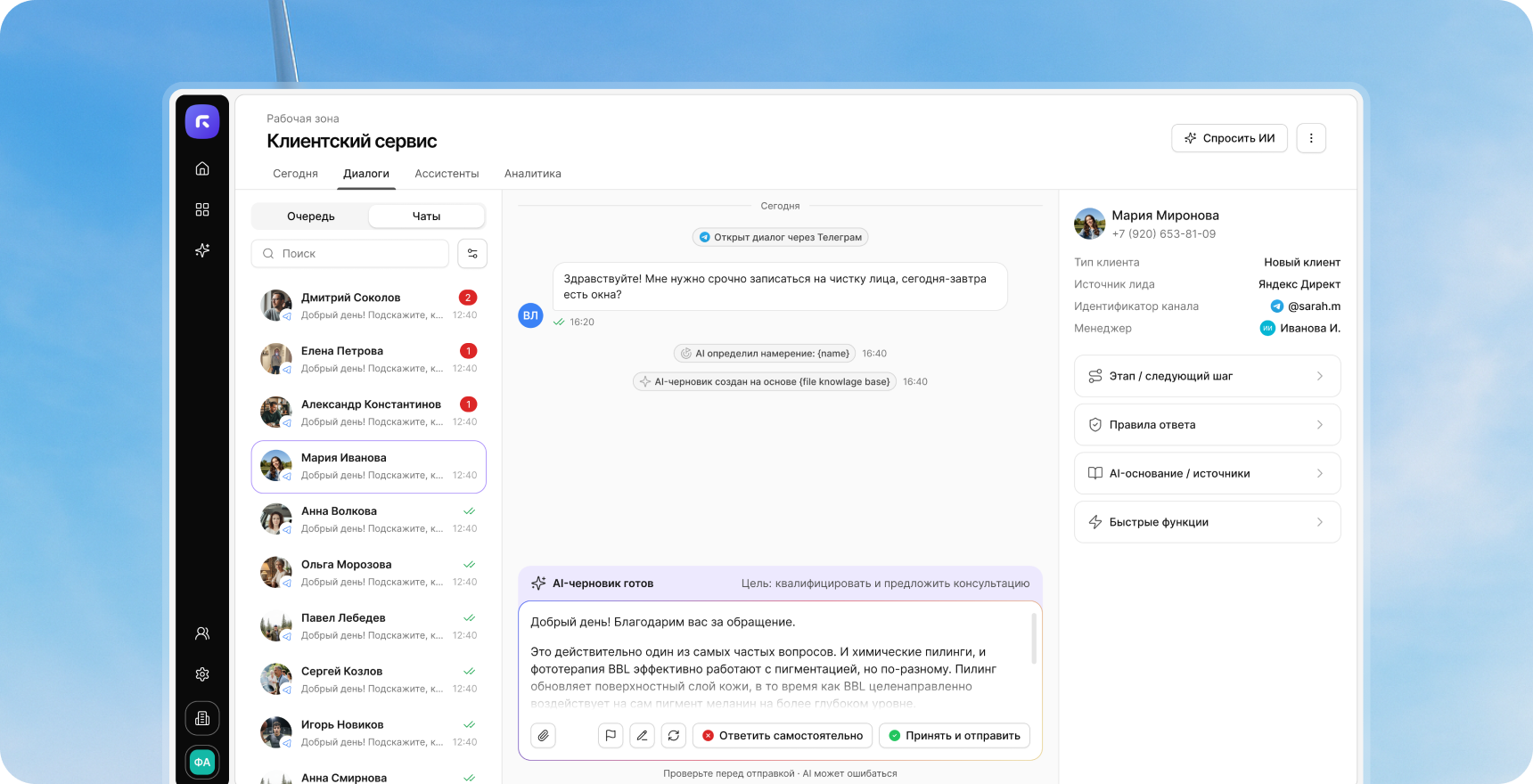Open the users icon in sidebar
This screenshot has height=784, width=1533.
[202, 633]
